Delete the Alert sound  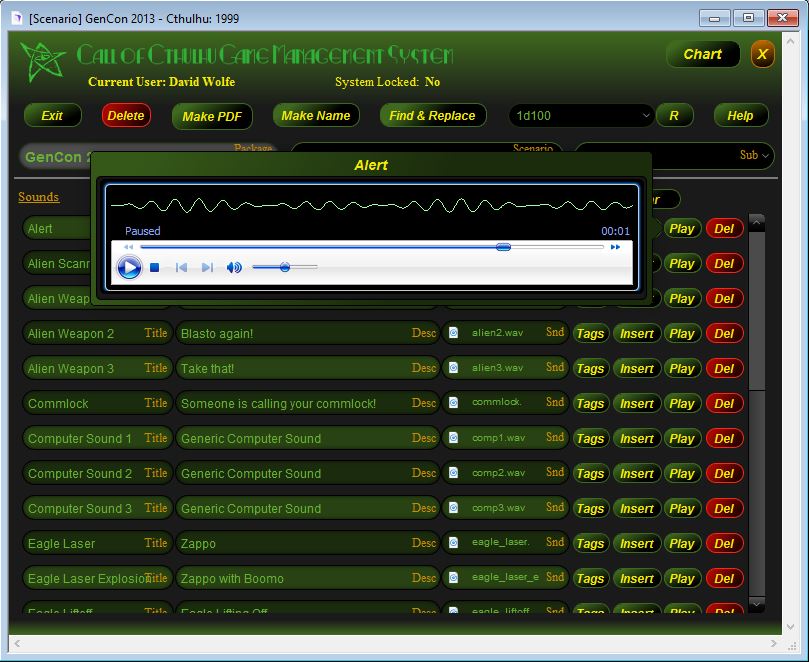point(724,229)
